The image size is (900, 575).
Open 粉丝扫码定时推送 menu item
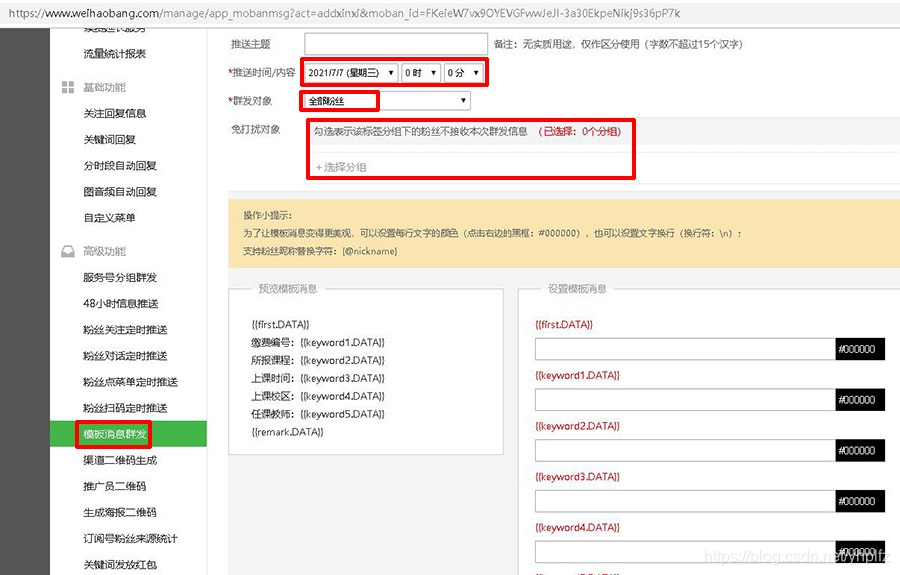(125, 408)
